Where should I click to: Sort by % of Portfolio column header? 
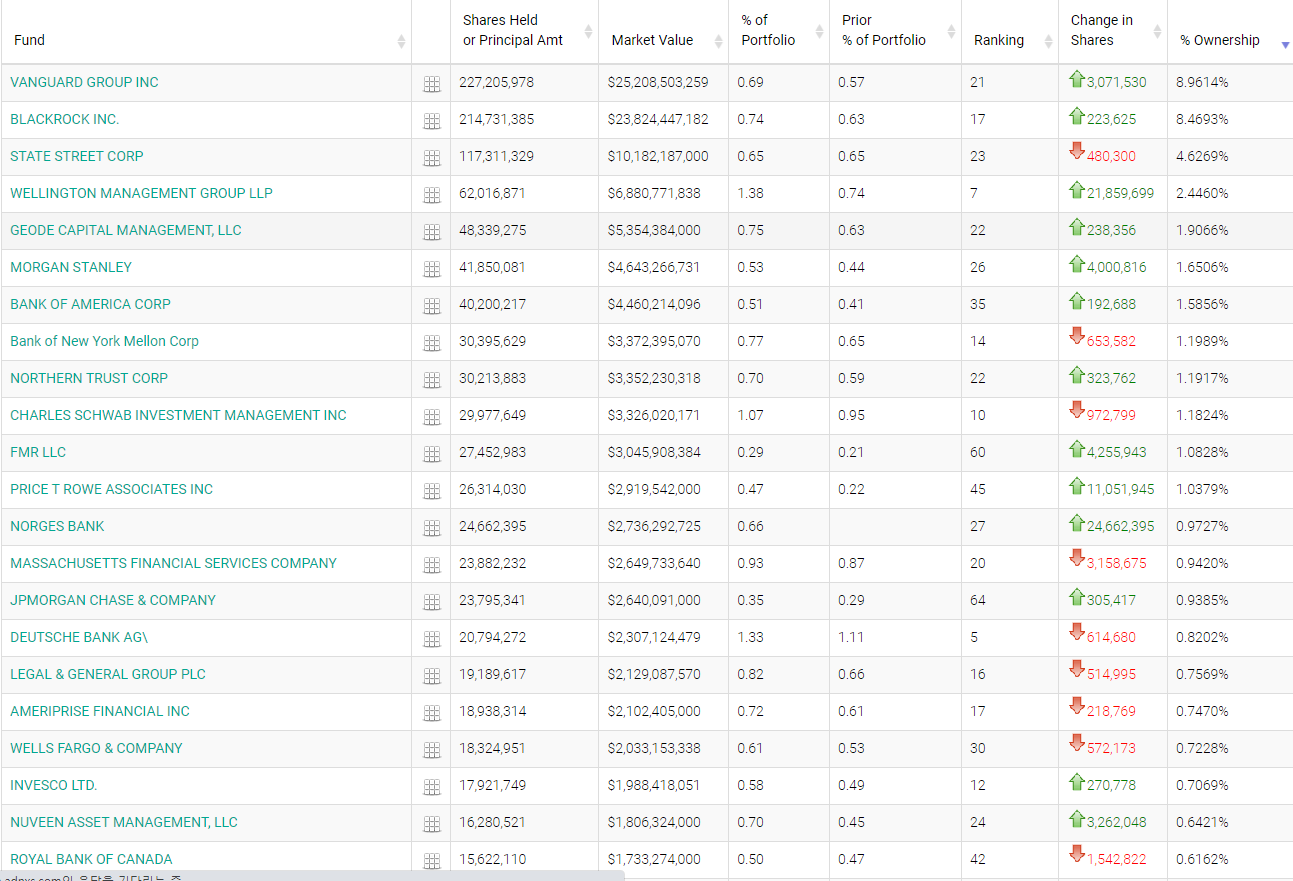(779, 31)
